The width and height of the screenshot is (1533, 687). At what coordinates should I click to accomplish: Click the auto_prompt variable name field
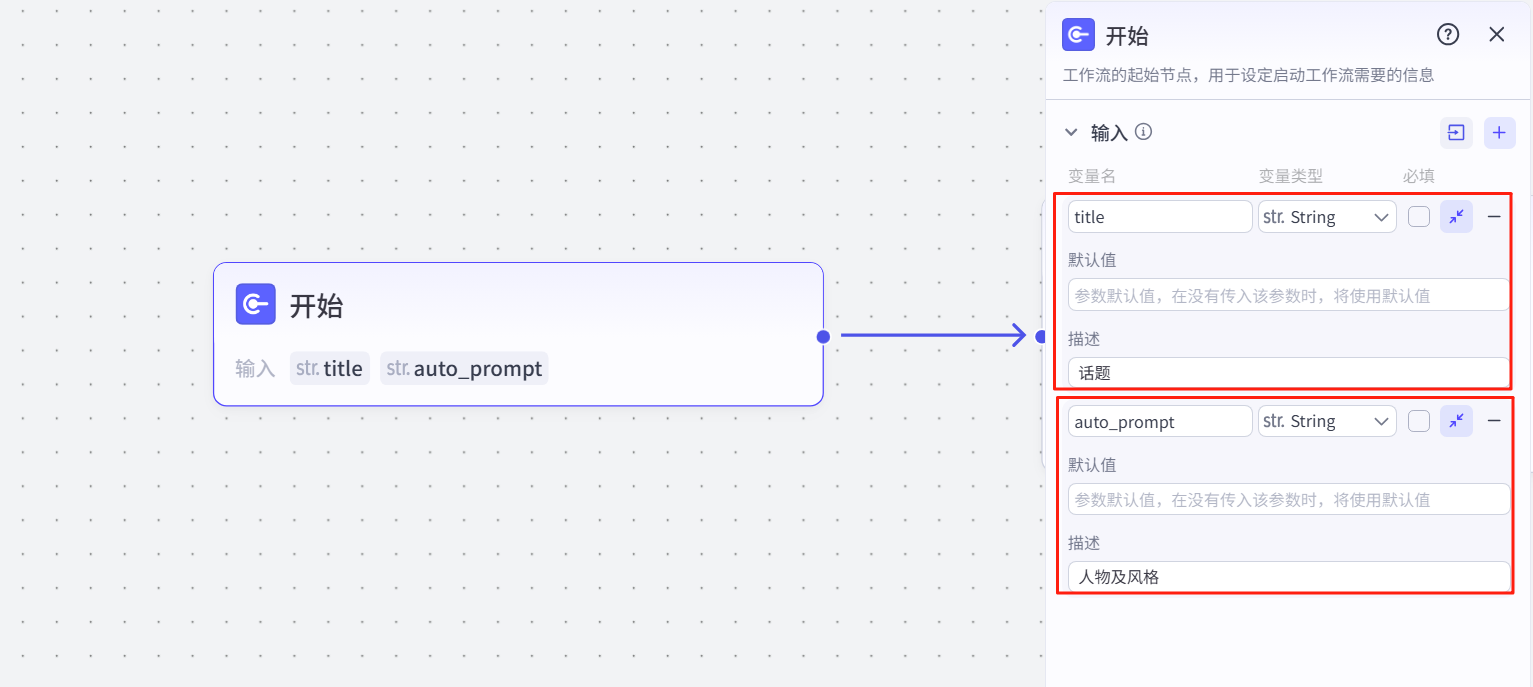coord(1160,421)
